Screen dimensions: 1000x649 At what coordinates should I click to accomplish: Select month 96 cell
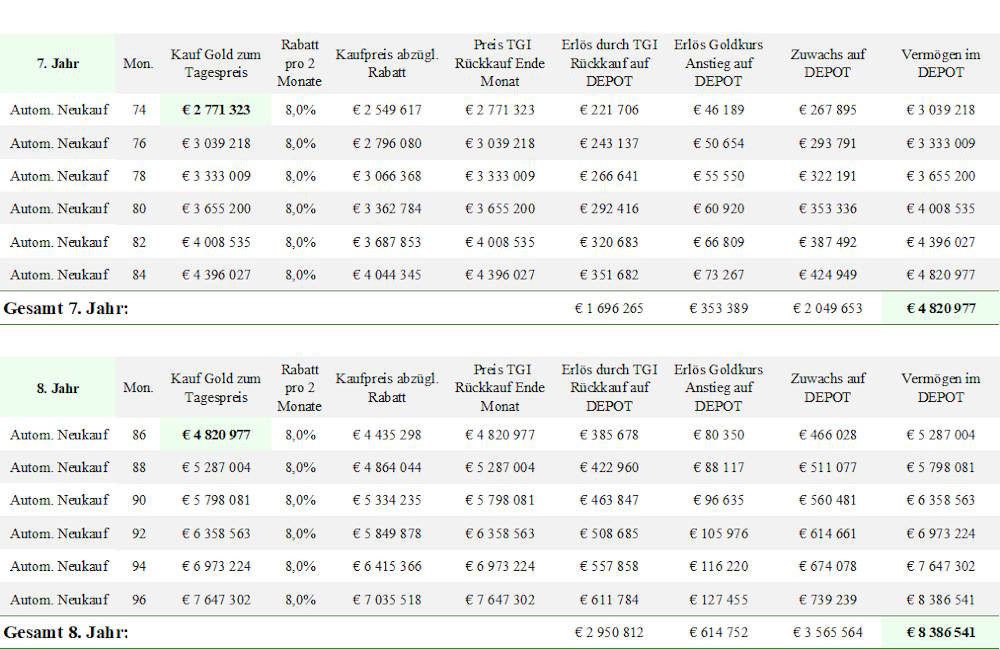(139, 599)
